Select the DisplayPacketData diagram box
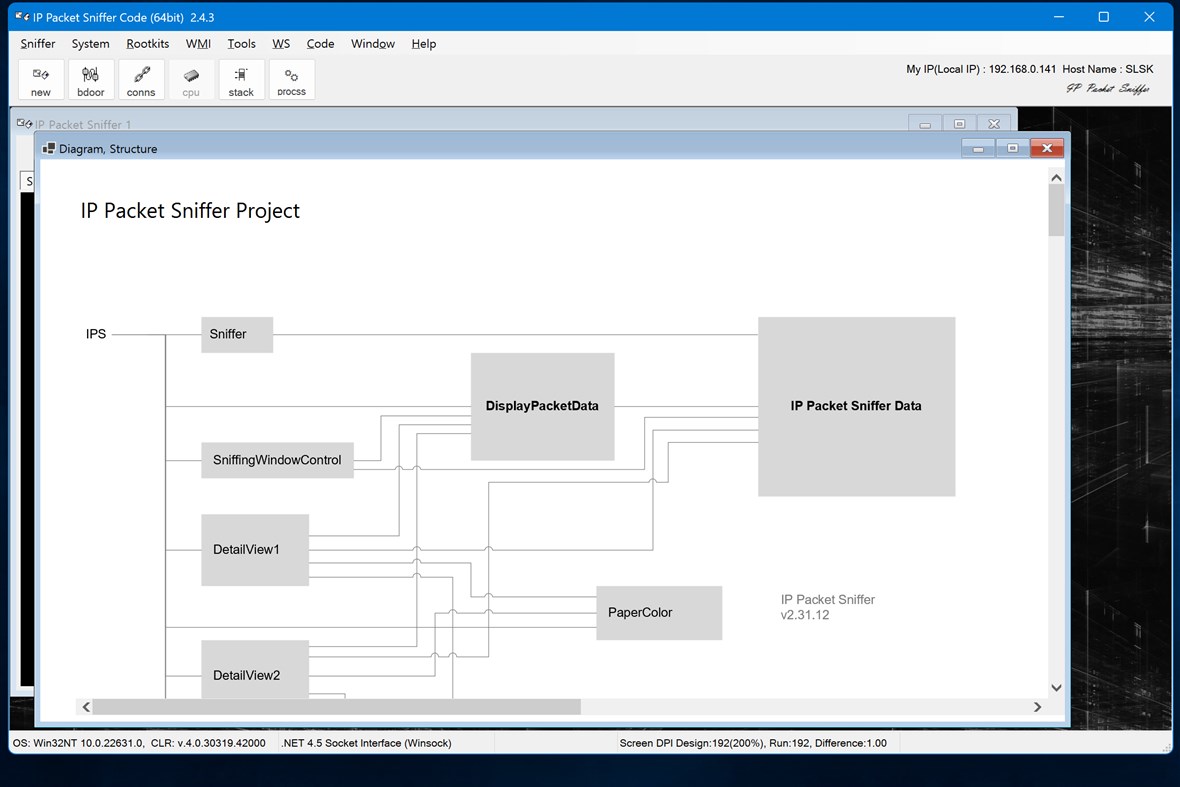This screenshot has width=1180, height=787. 543,406
